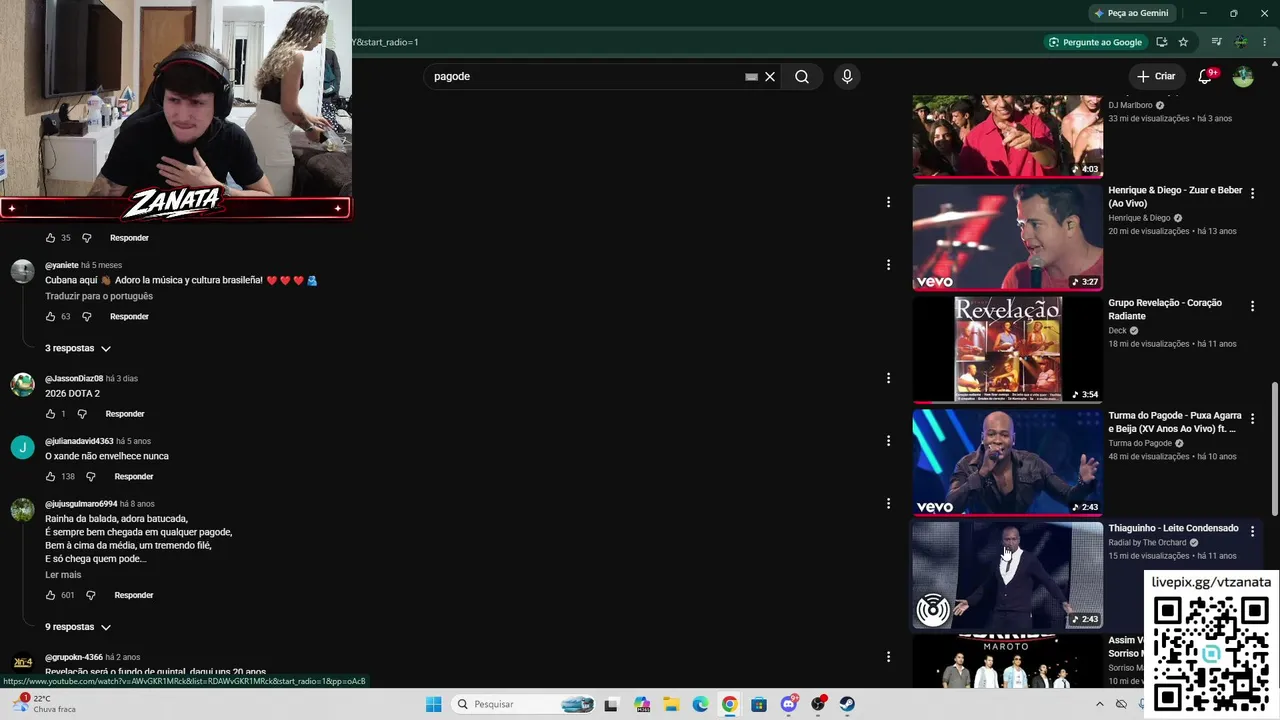Visit the Radial by The Orchard channel
The width and height of the screenshot is (1280, 720).
[x=1147, y=543]
